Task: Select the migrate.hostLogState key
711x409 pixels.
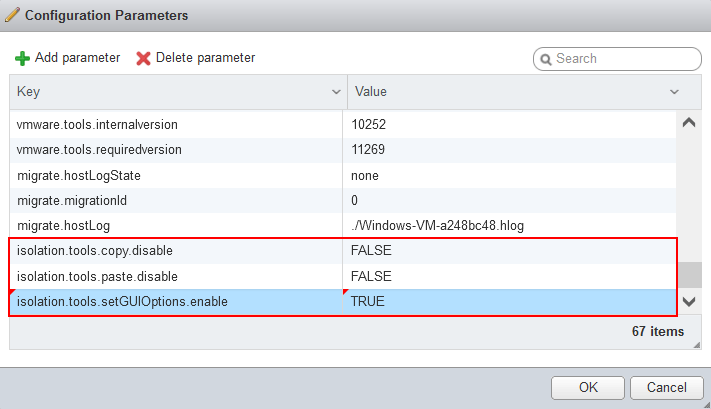Action: (x=79, y=176)
